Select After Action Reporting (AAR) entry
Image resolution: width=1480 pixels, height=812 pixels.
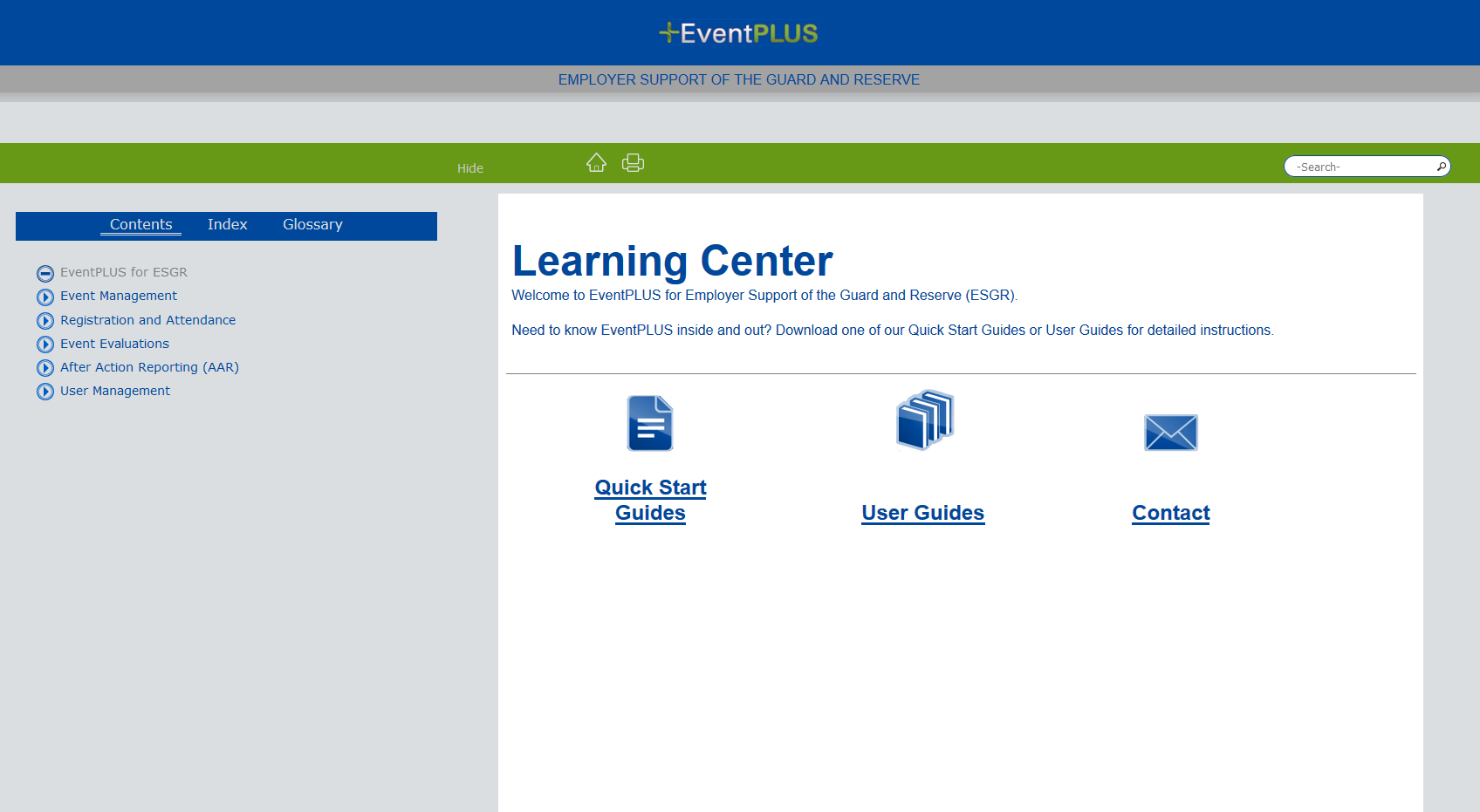[x=149, y=367]
